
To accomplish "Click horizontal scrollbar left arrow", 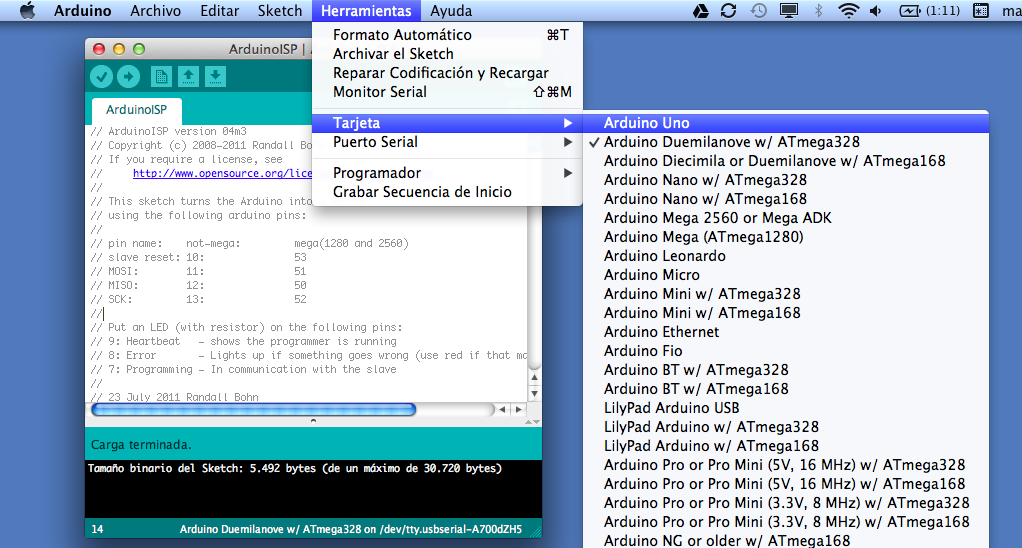I will (x=502, y=409).
